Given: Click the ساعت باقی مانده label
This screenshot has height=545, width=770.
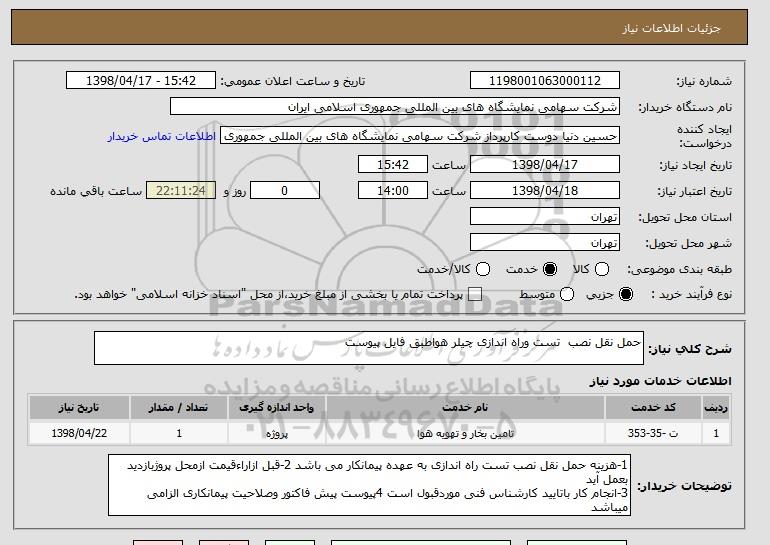Looking at the screenshot, I should [x=96, y=191].
